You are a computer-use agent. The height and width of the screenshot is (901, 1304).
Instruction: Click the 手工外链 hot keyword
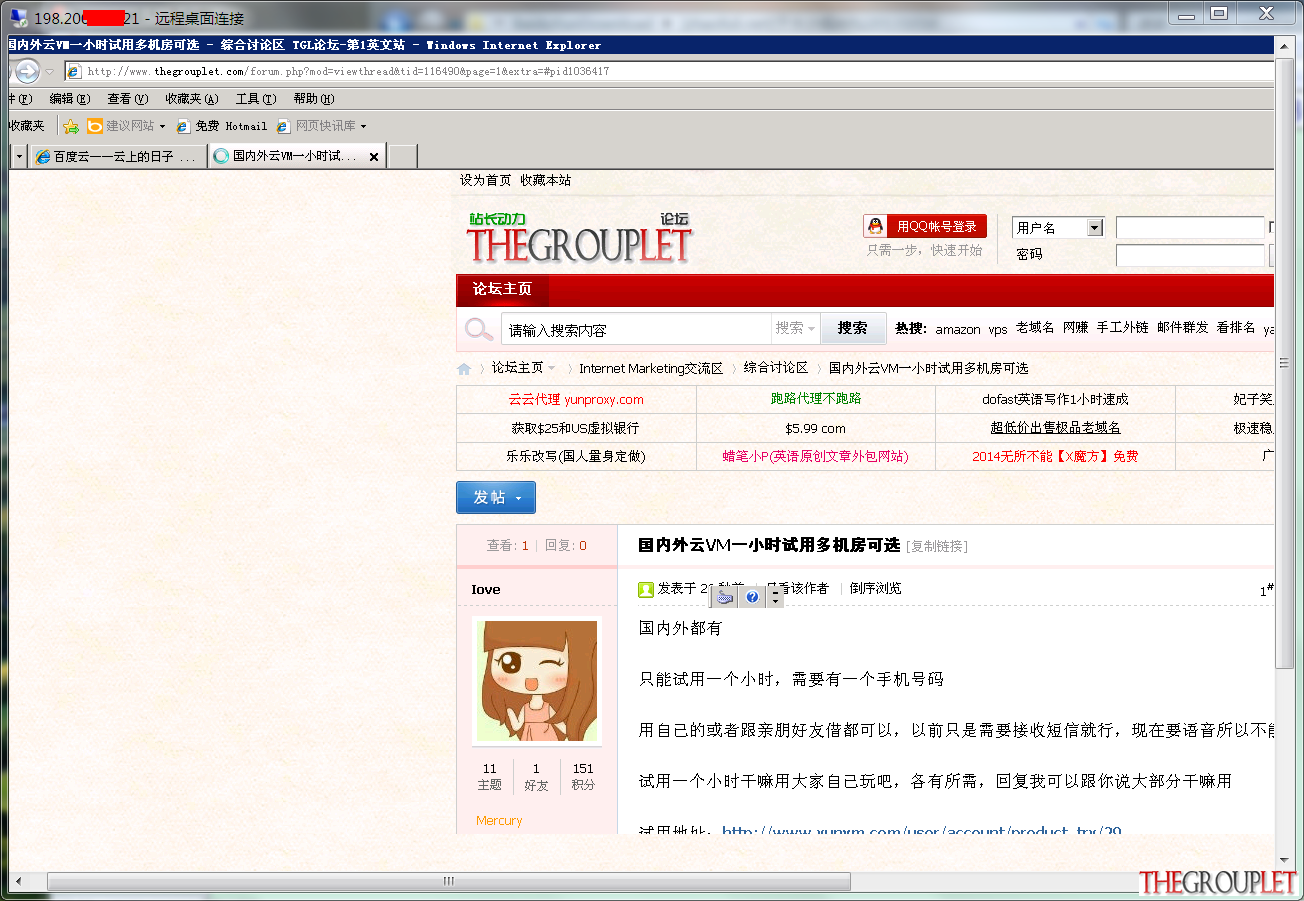pyautogui.click(x=1123, y=328)
